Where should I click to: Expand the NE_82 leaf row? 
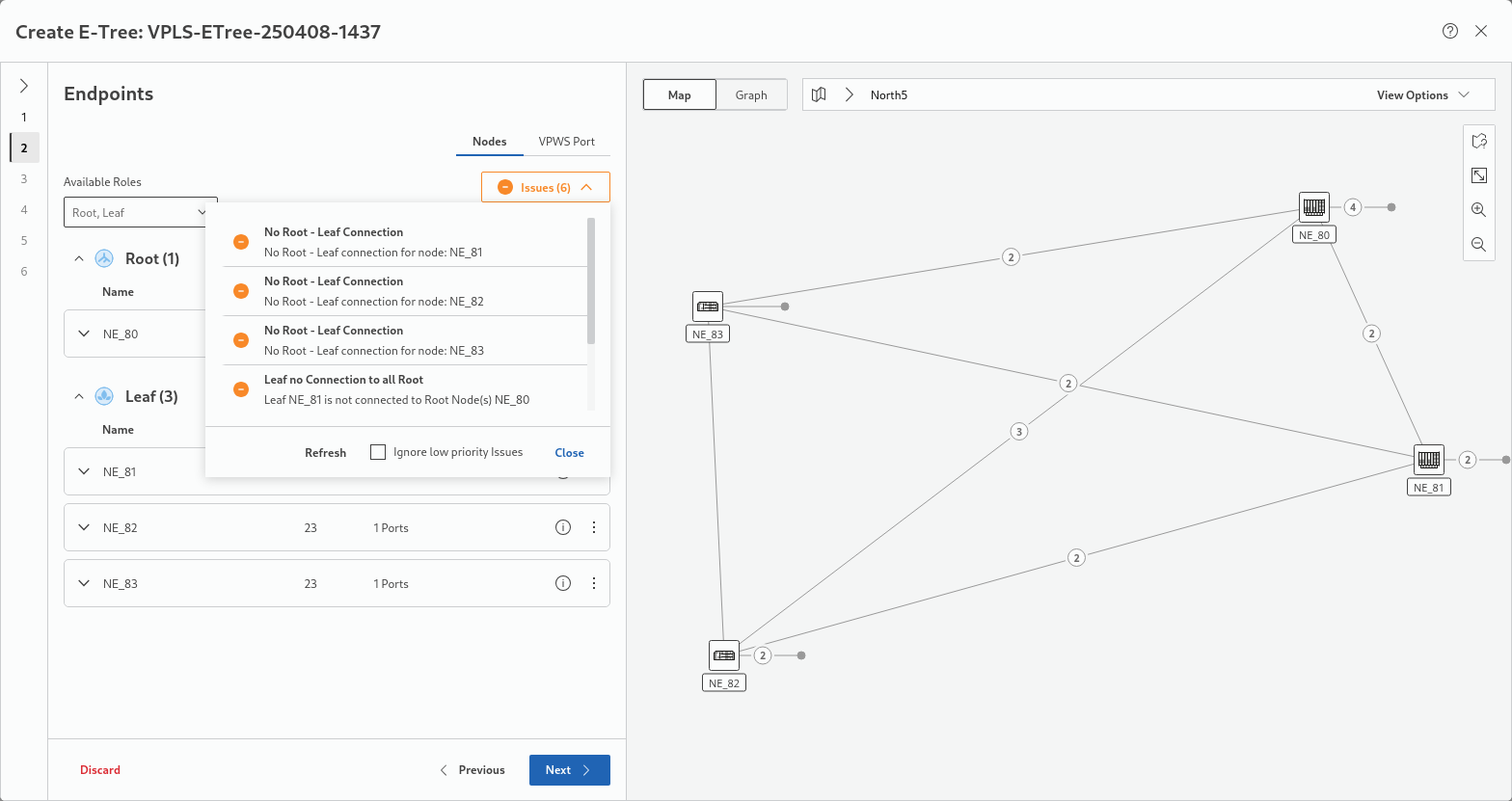click(84, 527)
